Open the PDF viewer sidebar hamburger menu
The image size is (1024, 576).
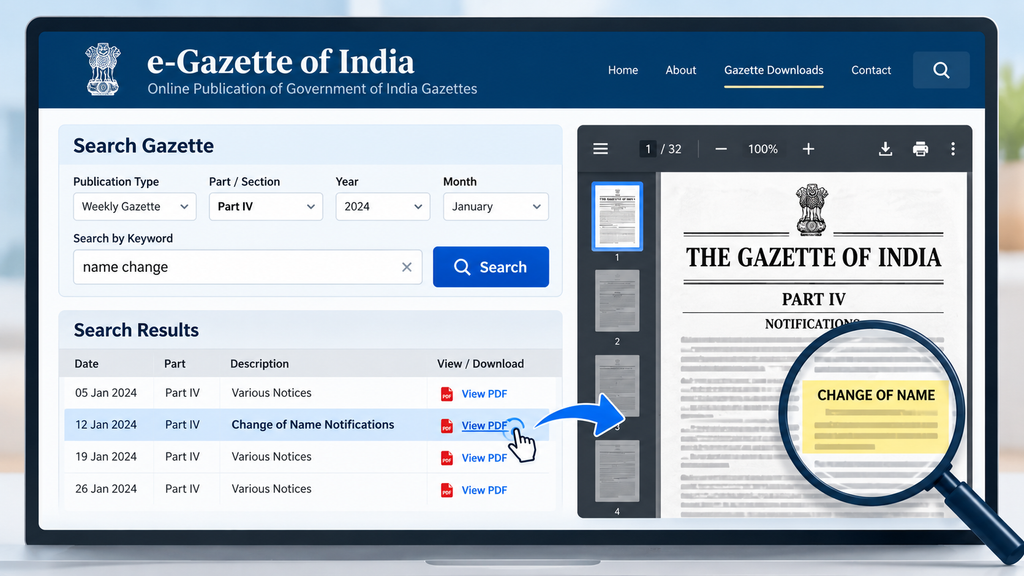pos(600,149)
